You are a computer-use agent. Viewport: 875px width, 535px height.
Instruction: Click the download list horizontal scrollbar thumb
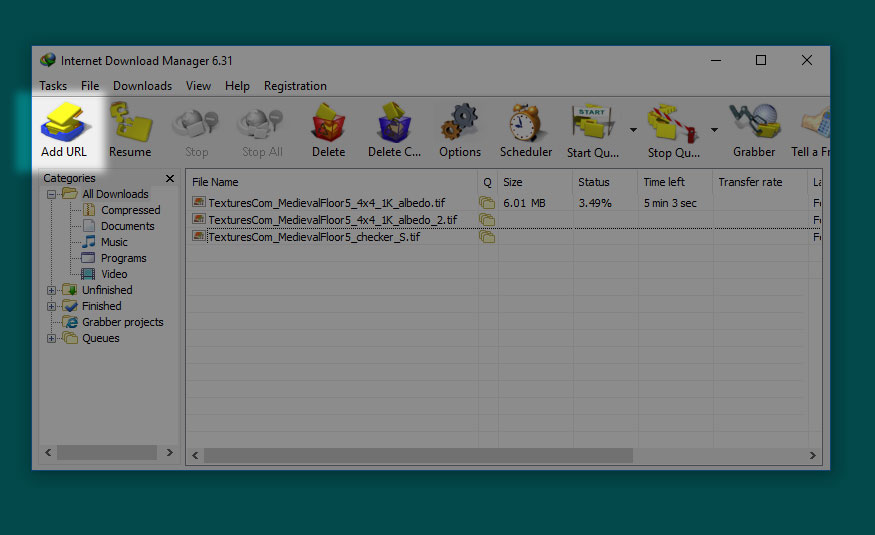419,456
